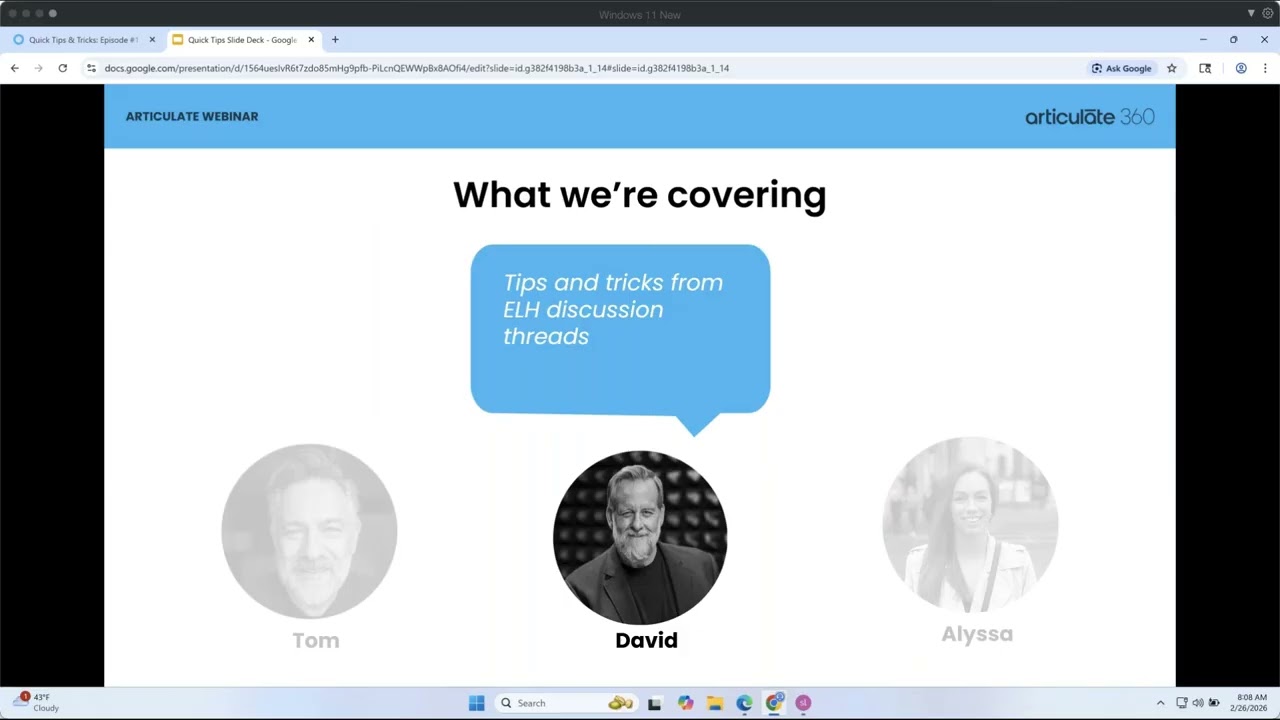1280x720 pixels.
Task: Focus the docs.google.com address bar URL
Action: point(417,68)
